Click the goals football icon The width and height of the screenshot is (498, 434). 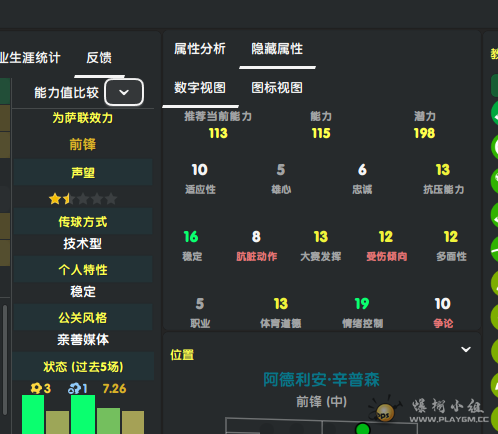(x=36, y=388)
